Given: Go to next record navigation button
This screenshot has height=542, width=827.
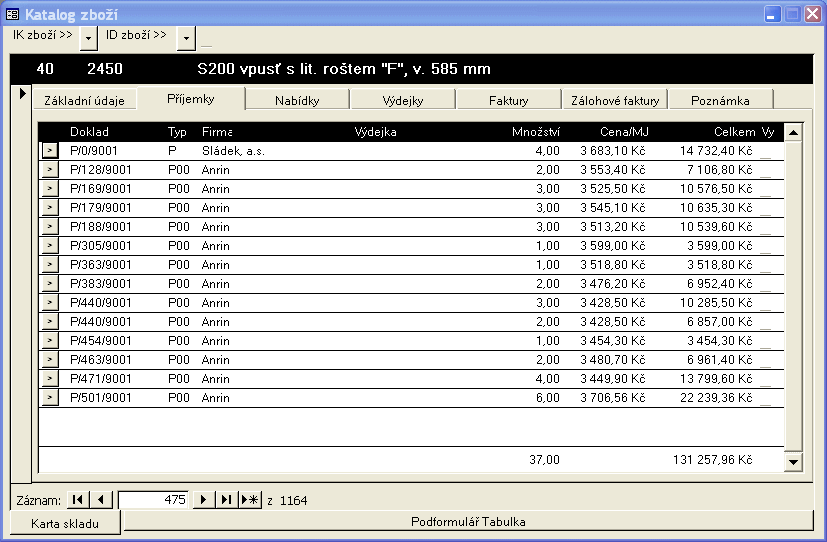Looking at the screenshot, I should coord(204,500).
